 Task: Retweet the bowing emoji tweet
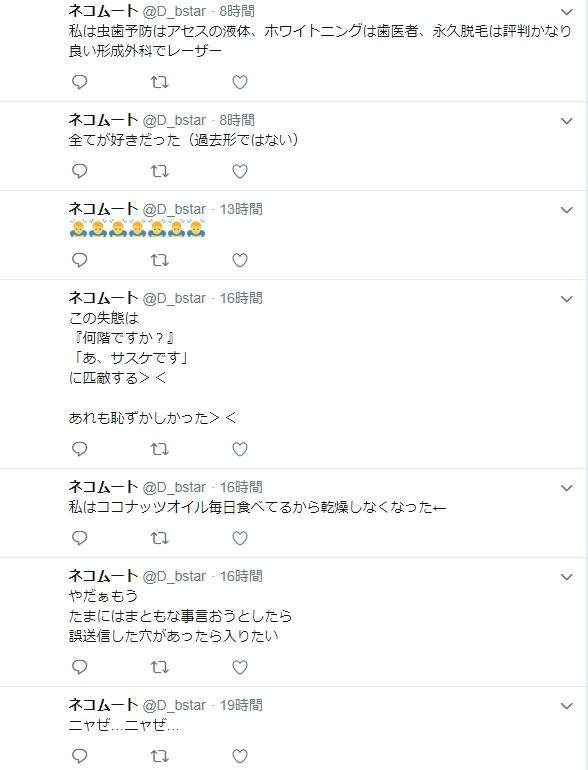coord(160,260)
